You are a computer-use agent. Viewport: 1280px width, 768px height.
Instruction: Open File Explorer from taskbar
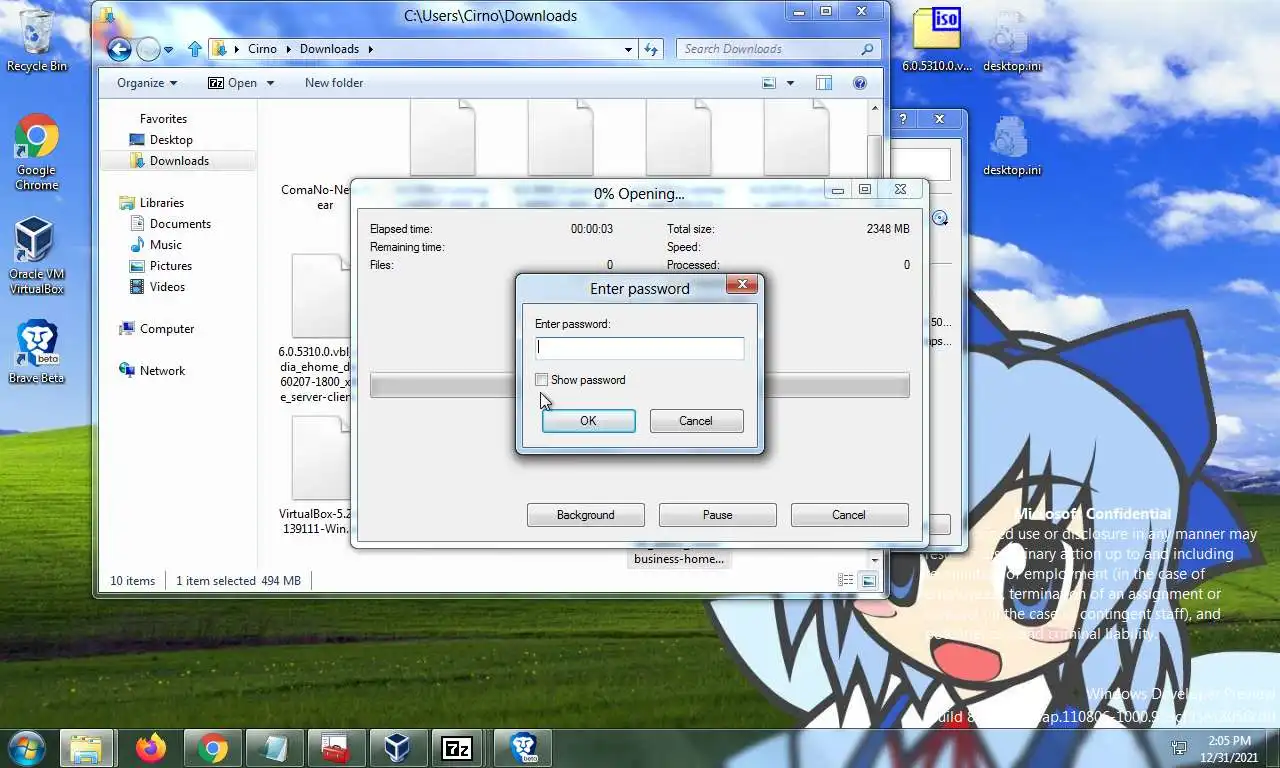(x=87, y=748)
